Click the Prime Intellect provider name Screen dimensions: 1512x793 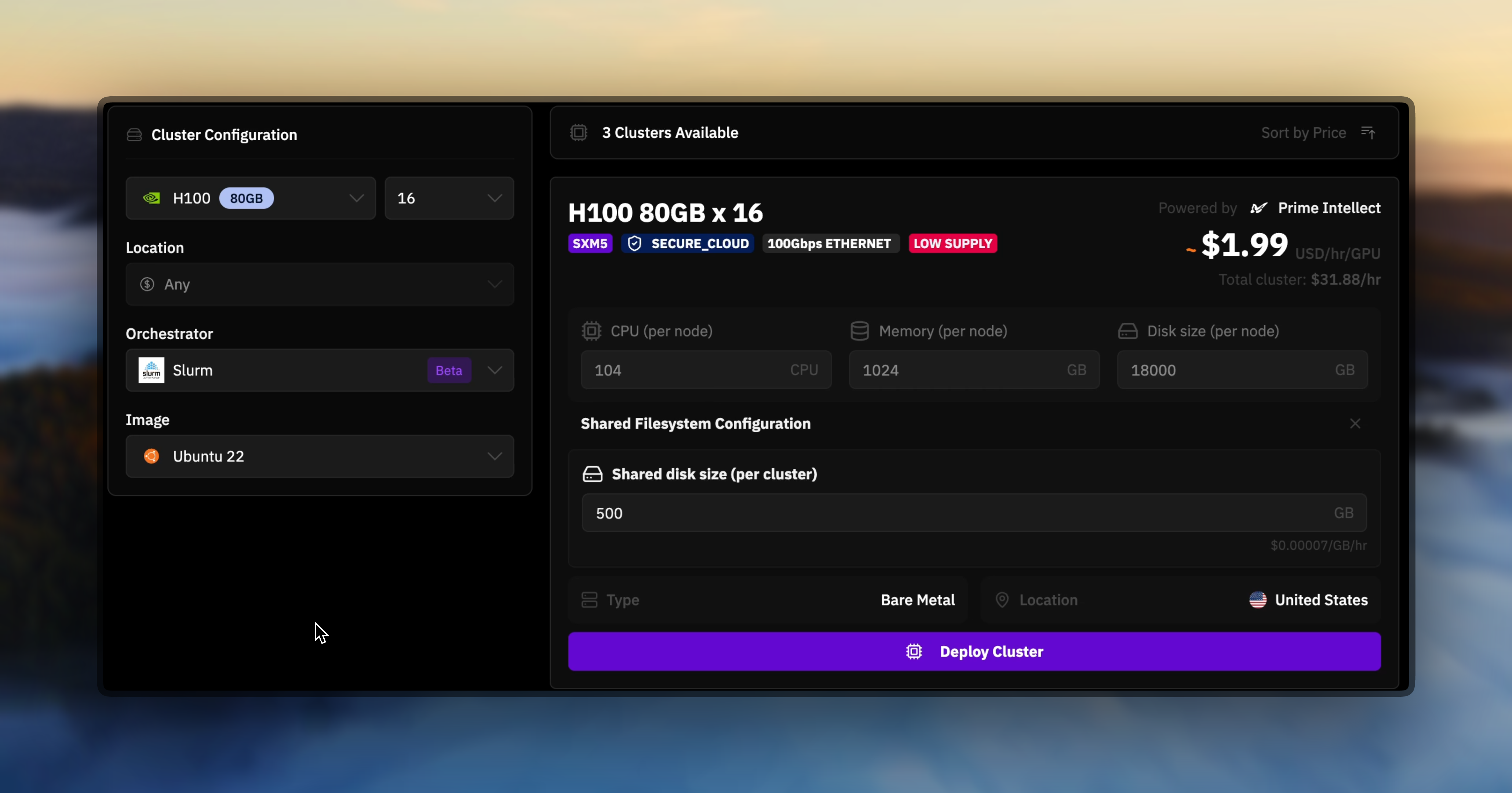pos(1329,208)
